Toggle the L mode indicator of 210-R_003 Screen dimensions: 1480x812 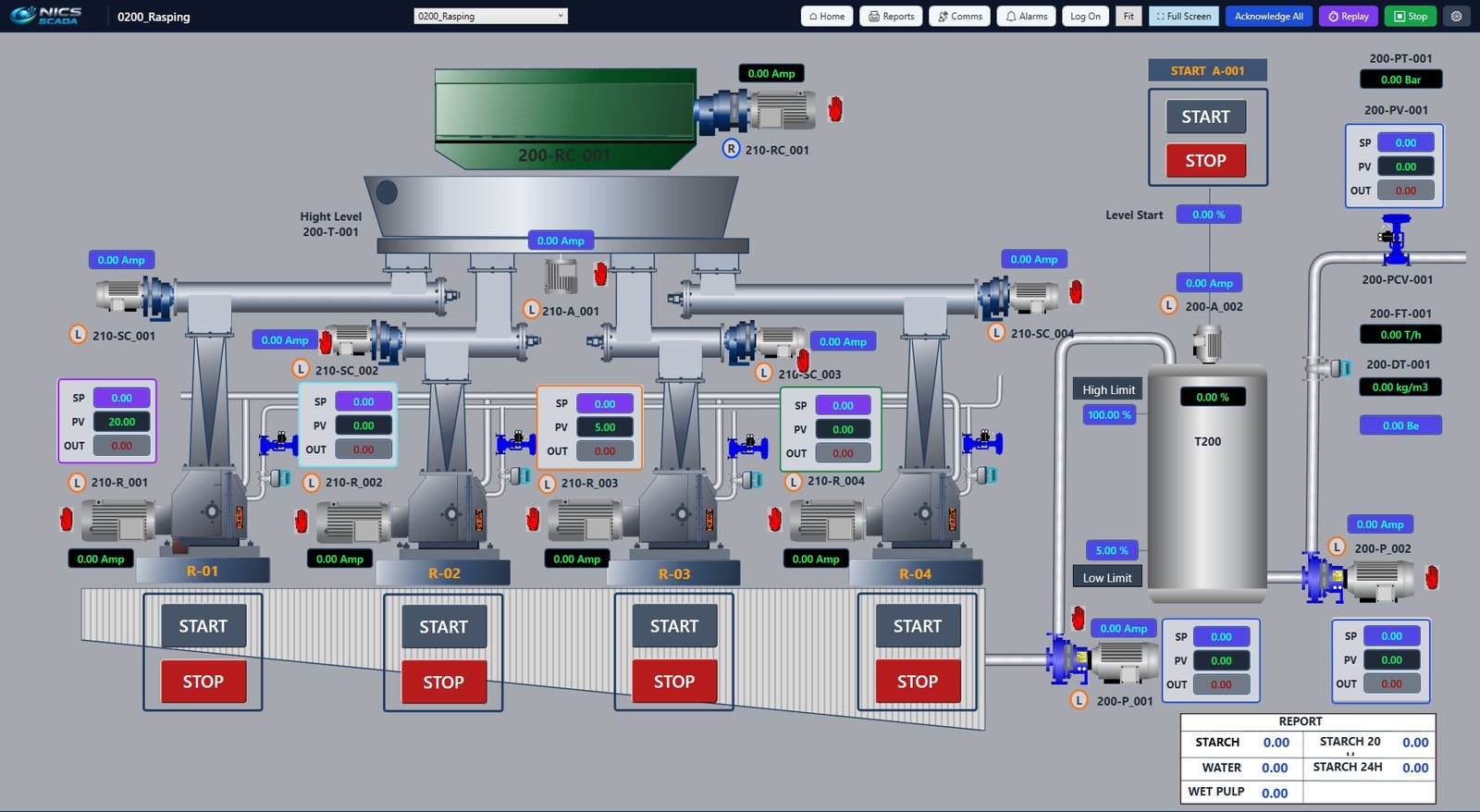coord(547,483)
